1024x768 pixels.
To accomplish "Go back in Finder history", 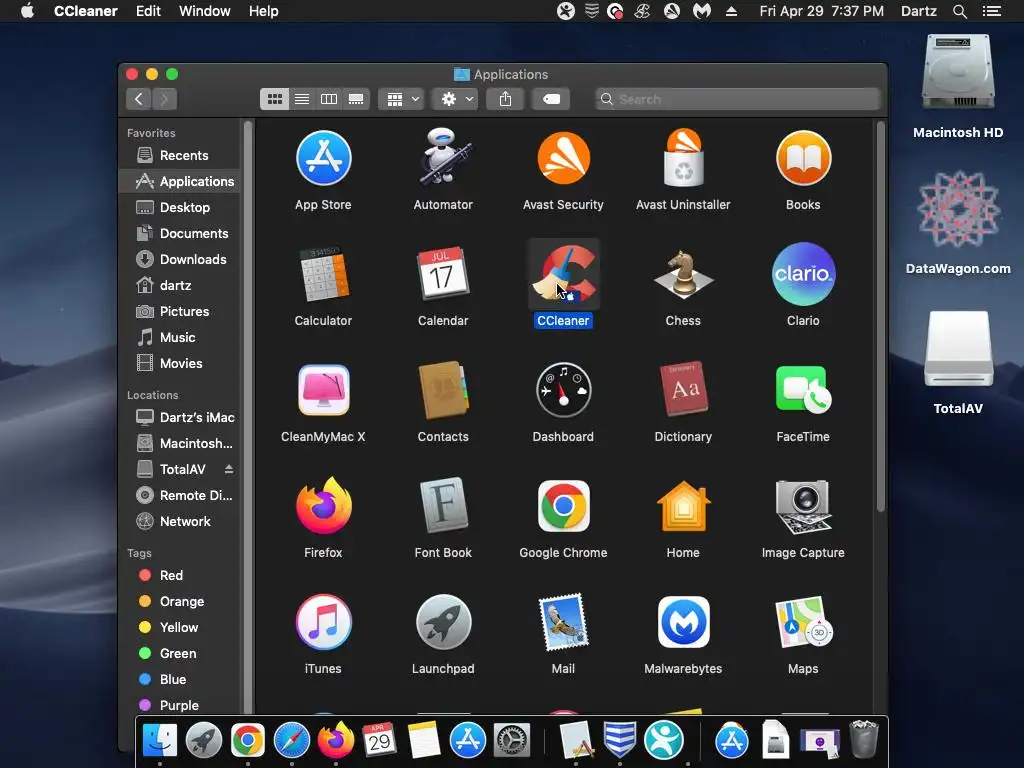I will pos(138,99).
